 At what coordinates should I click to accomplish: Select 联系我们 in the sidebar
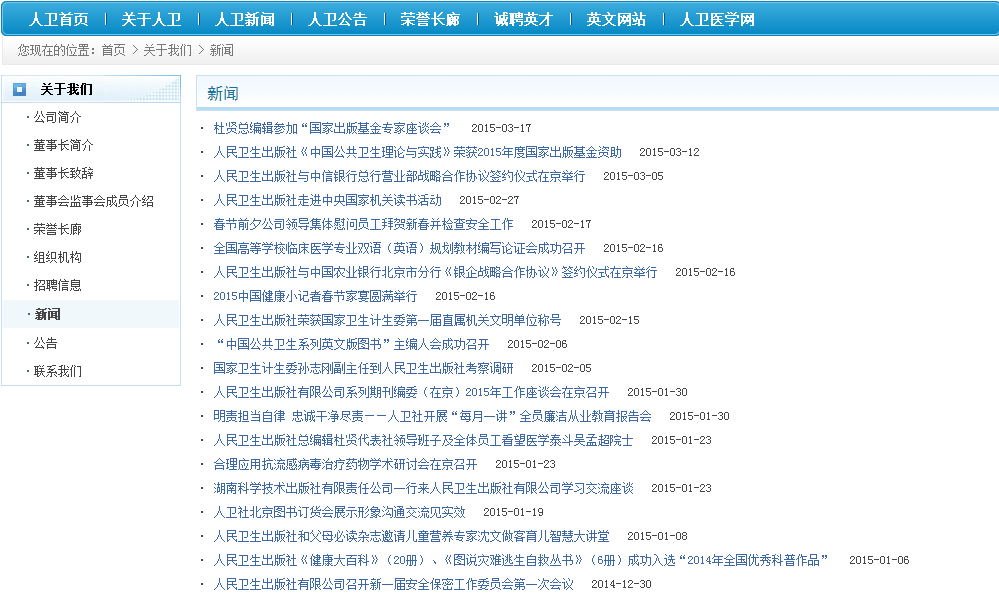coord(58,371)
